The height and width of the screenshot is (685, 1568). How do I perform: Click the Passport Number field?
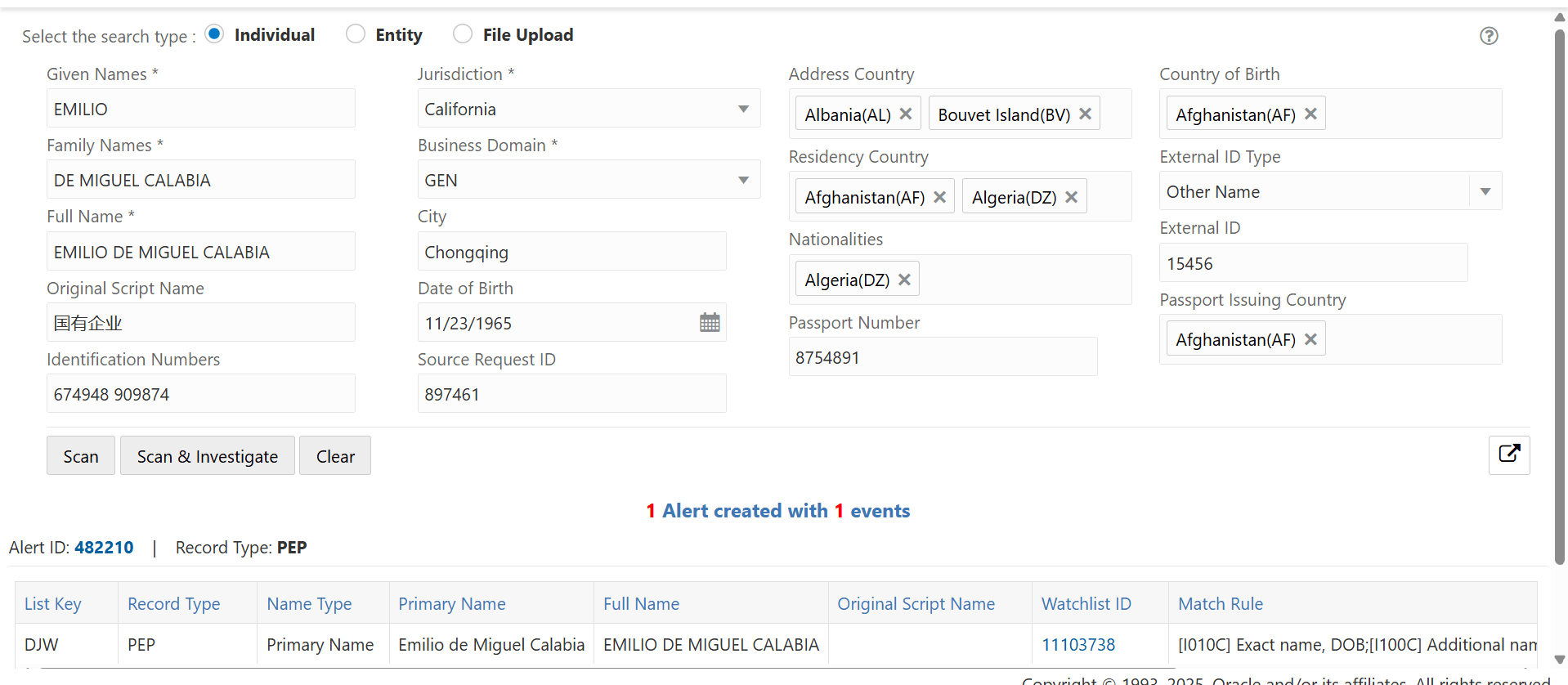[943, 357]
